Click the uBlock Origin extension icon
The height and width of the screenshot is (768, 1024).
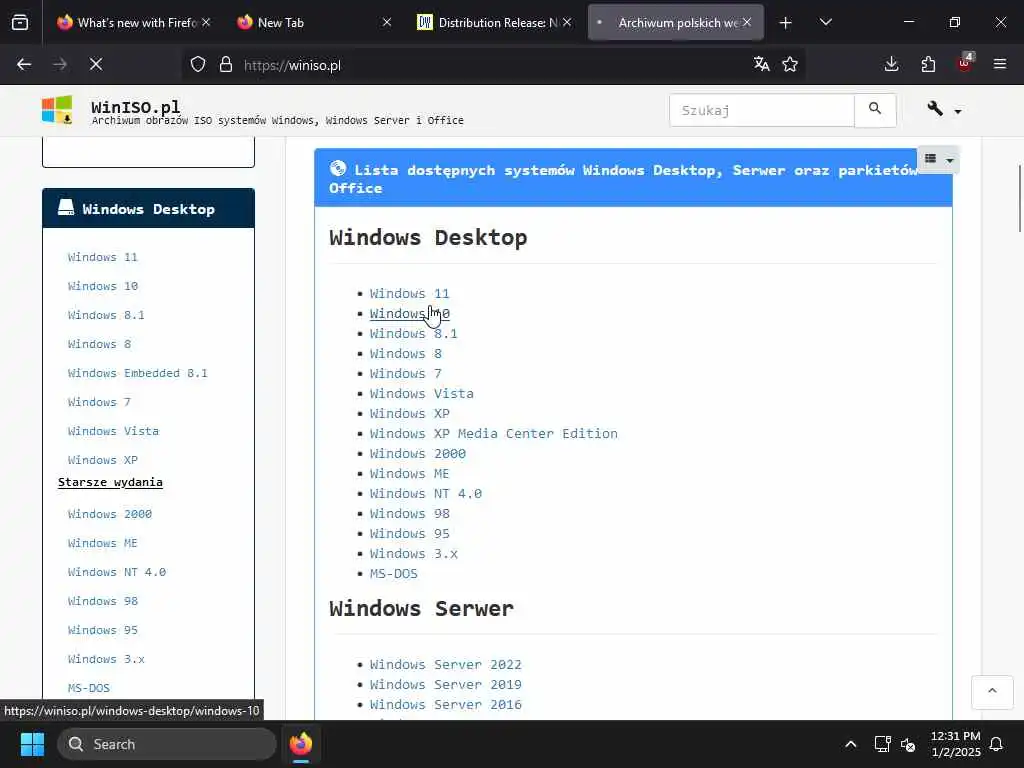(965, 63)
